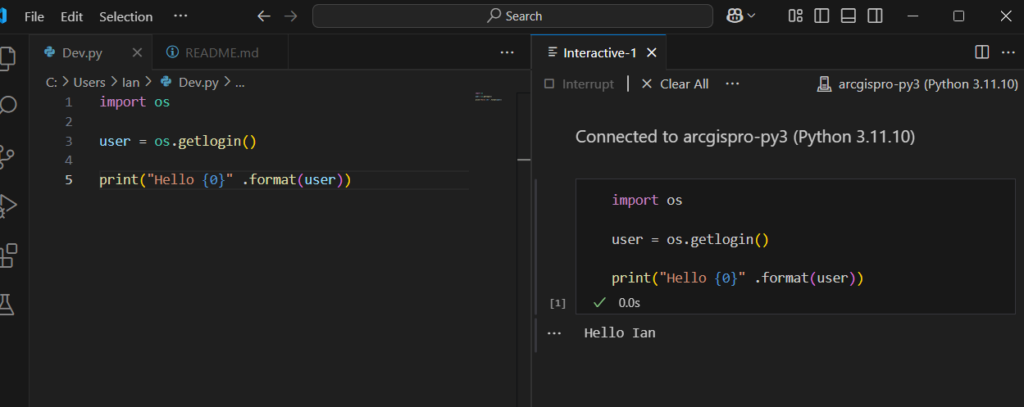This screenshot has width=1024, height=407.
Task: Open the Selection menu
Action: point(126,16)
